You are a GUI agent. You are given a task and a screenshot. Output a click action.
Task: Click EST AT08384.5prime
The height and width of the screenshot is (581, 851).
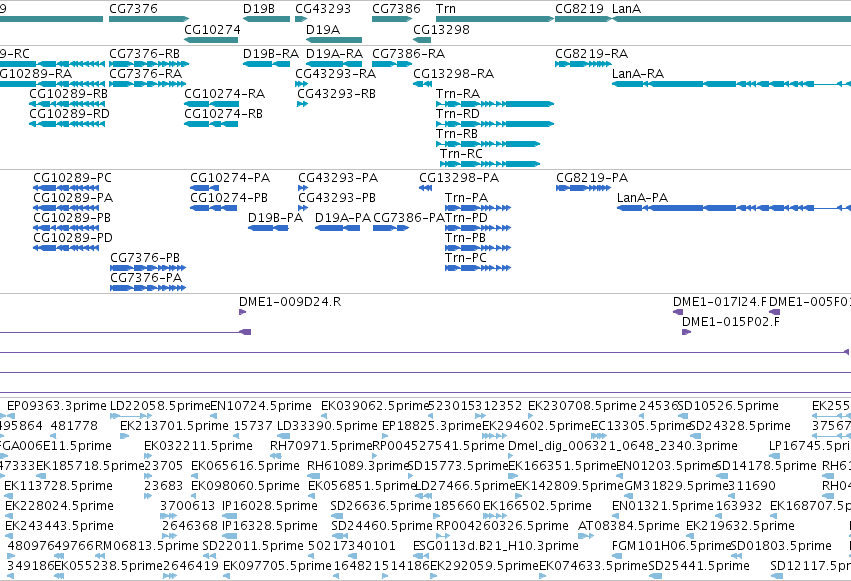pyautogui.click(x=628, y=526)
